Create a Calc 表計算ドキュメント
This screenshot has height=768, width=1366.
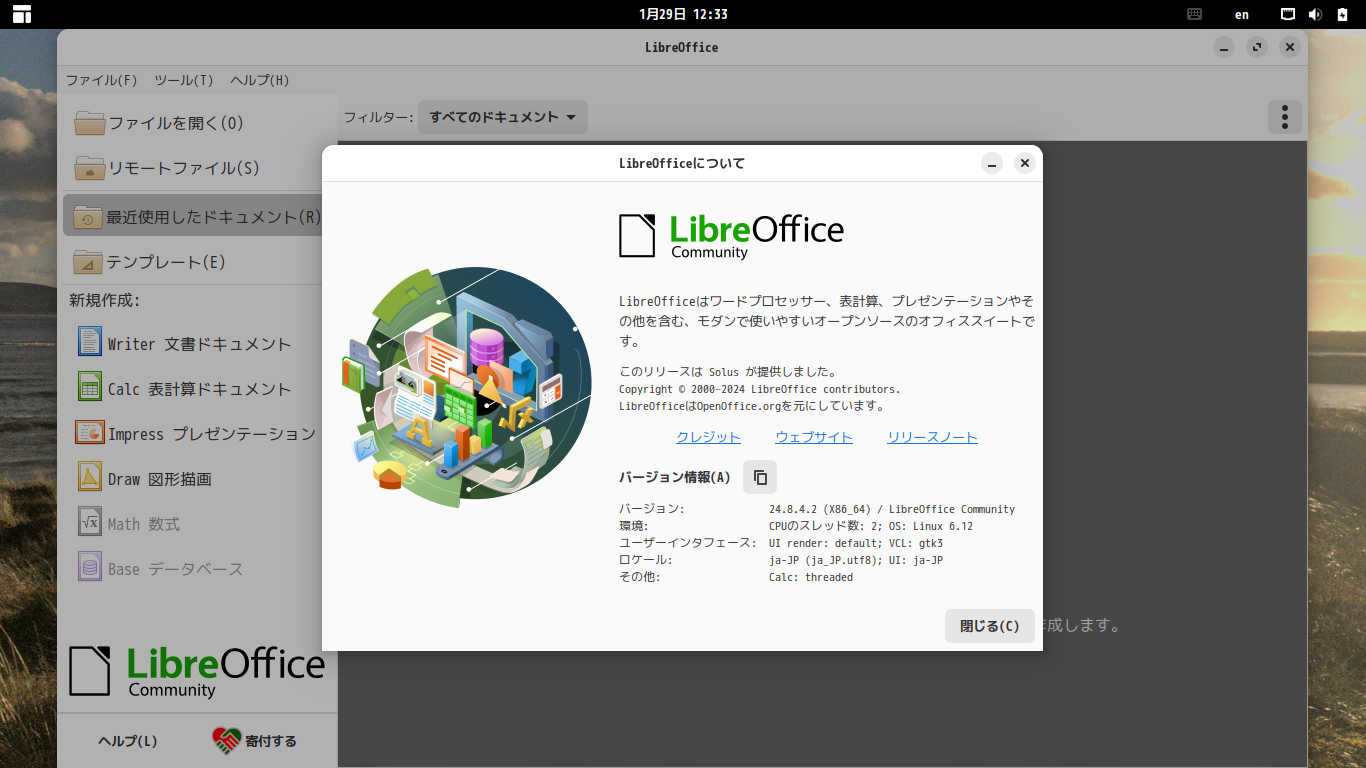click(x=200, y=389)
